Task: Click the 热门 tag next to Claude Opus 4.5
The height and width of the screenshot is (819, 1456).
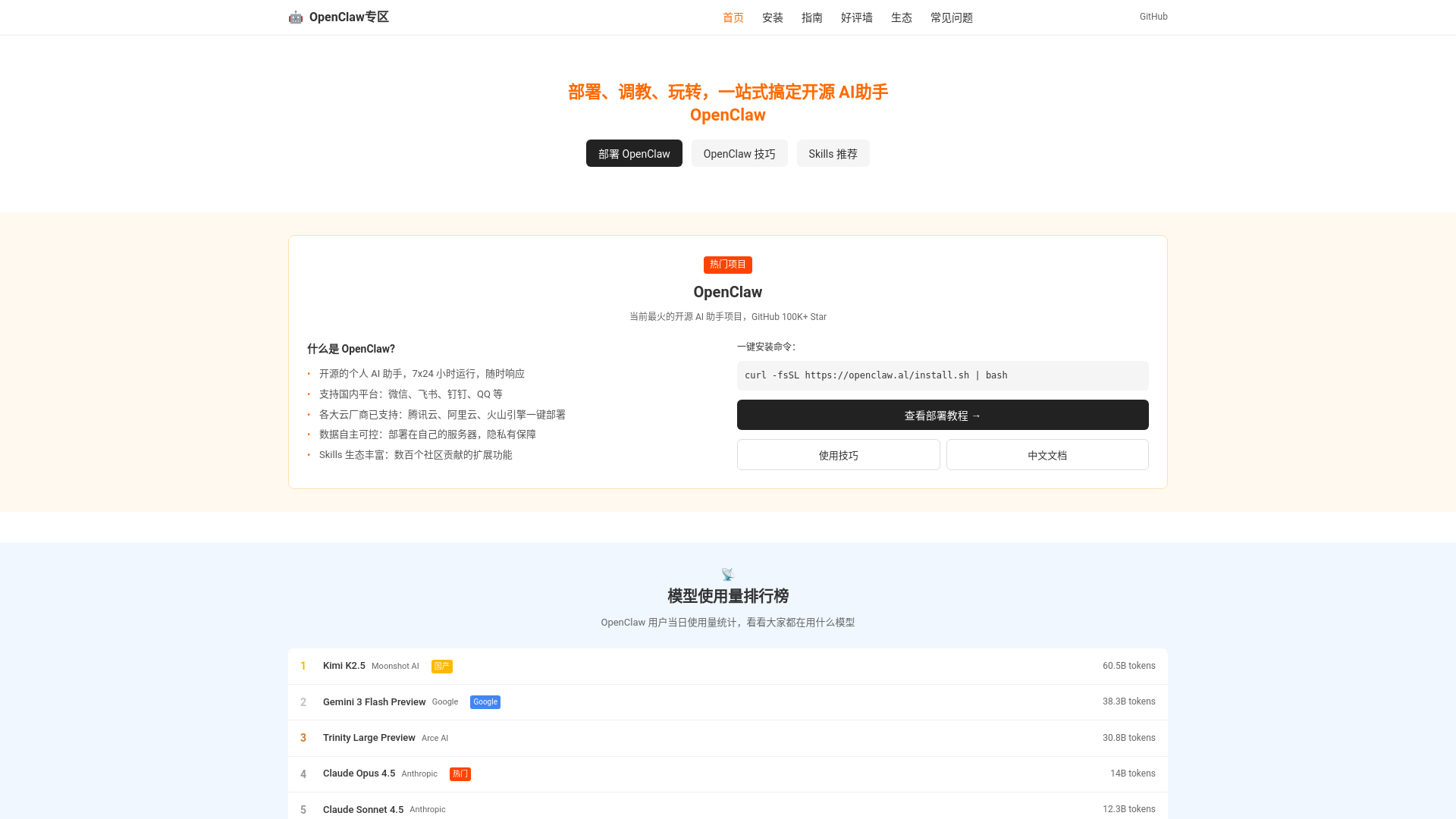Action: coord(460,774)
